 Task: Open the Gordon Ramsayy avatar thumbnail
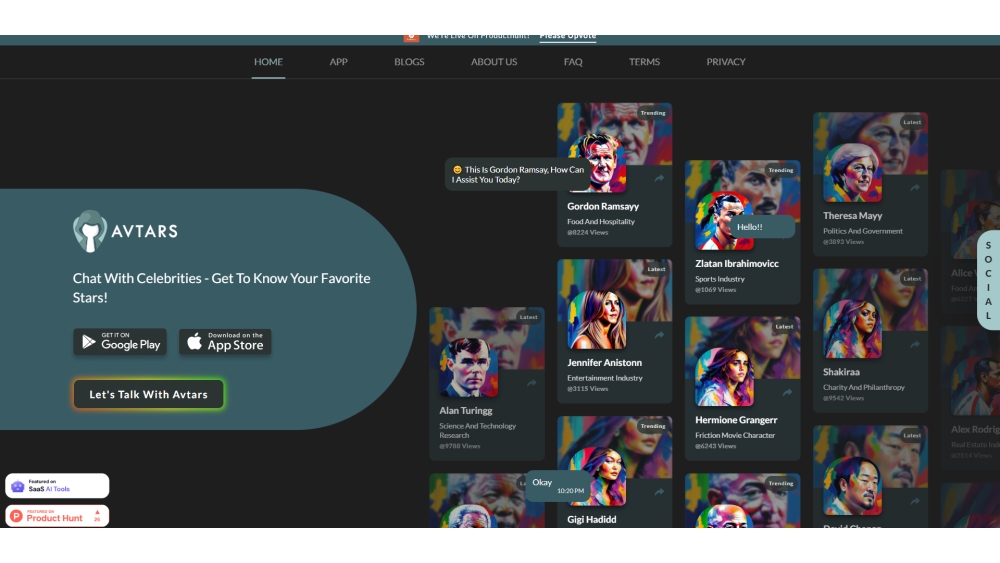point(597,162)
